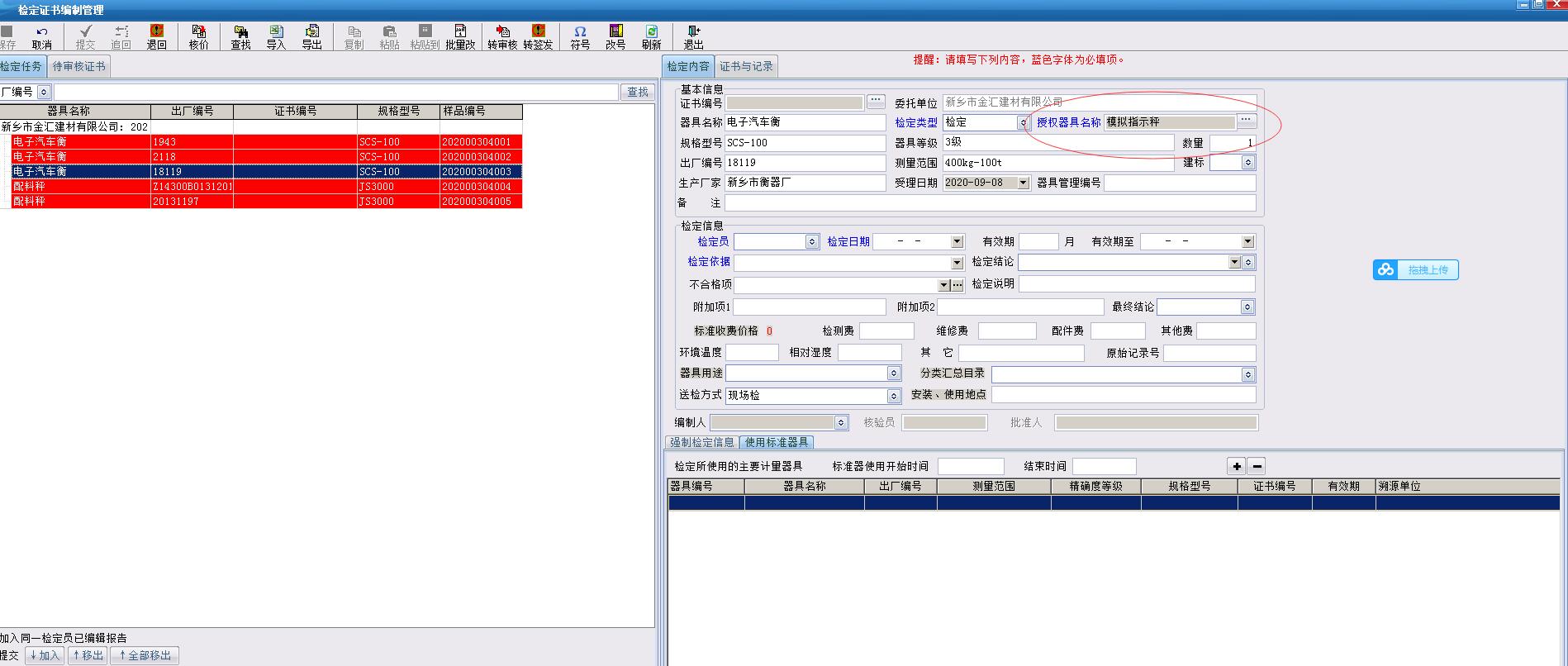
Task: Click the 导入 import icon
Action: pos(276,37)
